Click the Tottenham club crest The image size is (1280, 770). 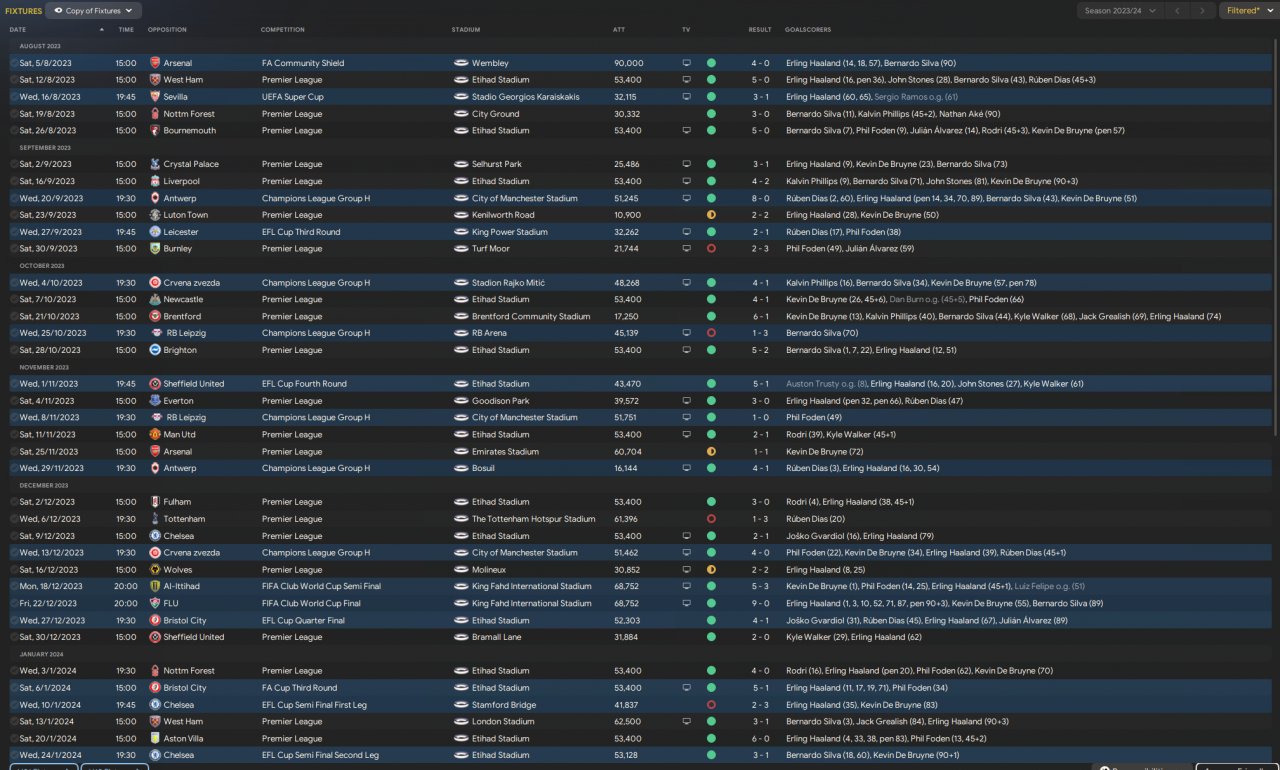click(x=155, y=519)
